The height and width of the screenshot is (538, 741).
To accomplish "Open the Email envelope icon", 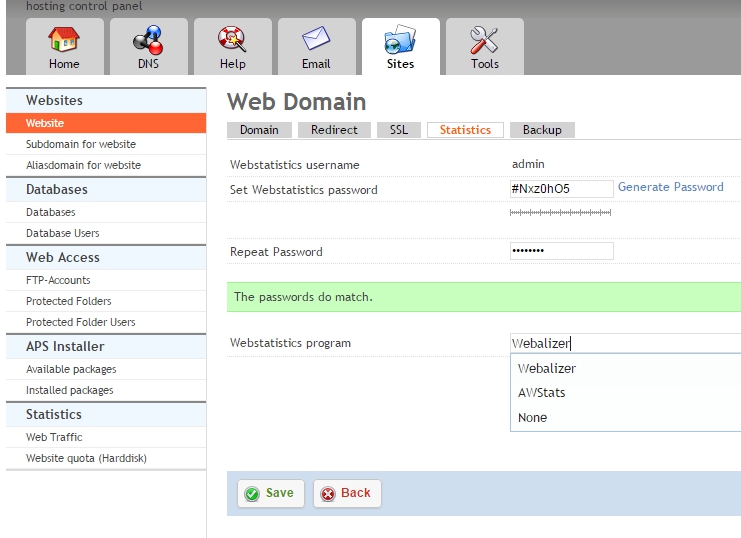I will (x=316, y=38).
